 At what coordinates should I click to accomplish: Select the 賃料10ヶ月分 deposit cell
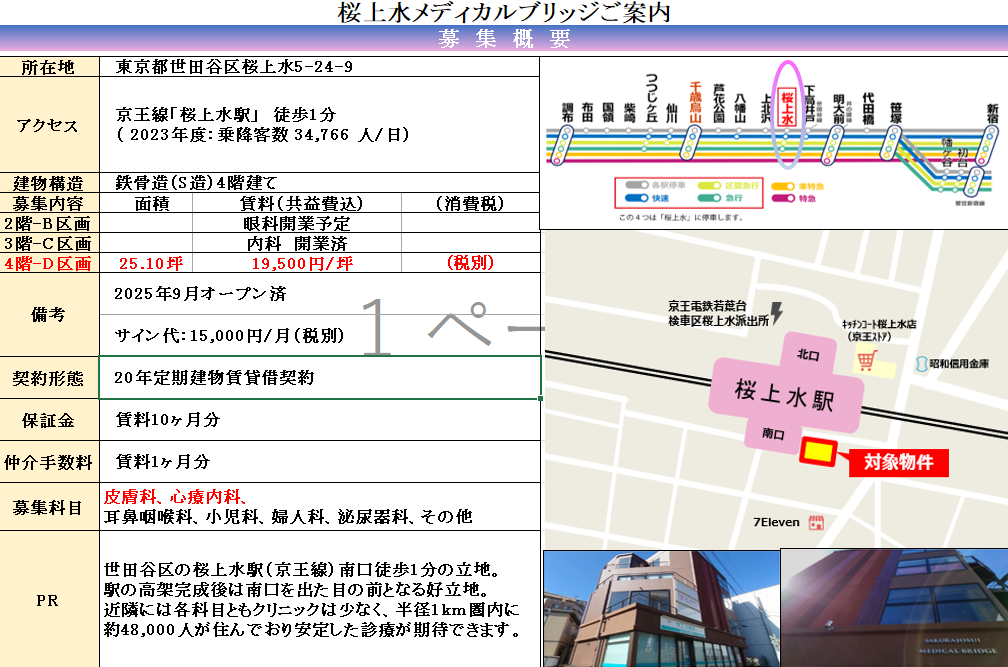click(x=320, y=420)
